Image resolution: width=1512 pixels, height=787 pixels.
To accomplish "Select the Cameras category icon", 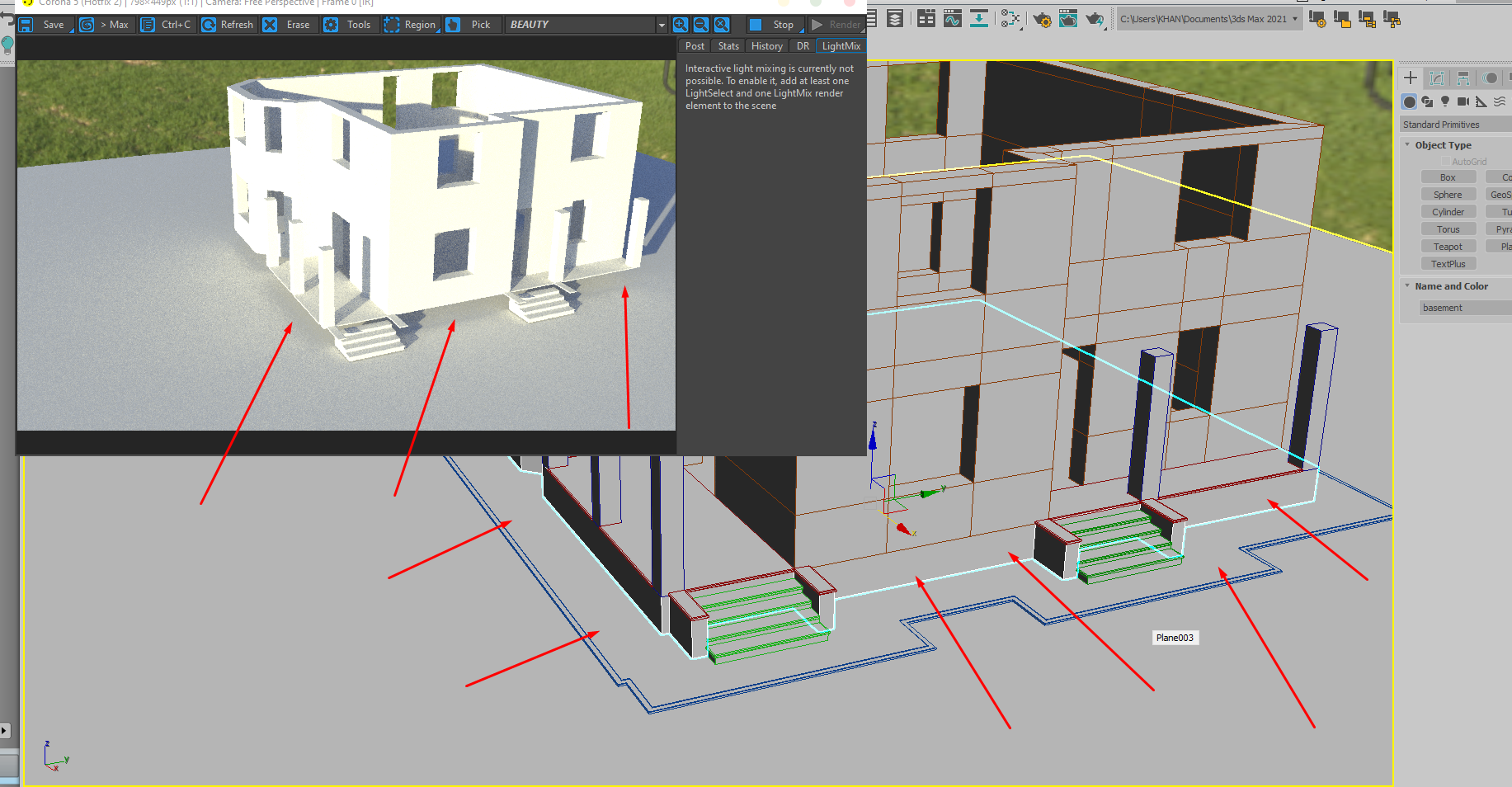I will (x=1463, y=101).
